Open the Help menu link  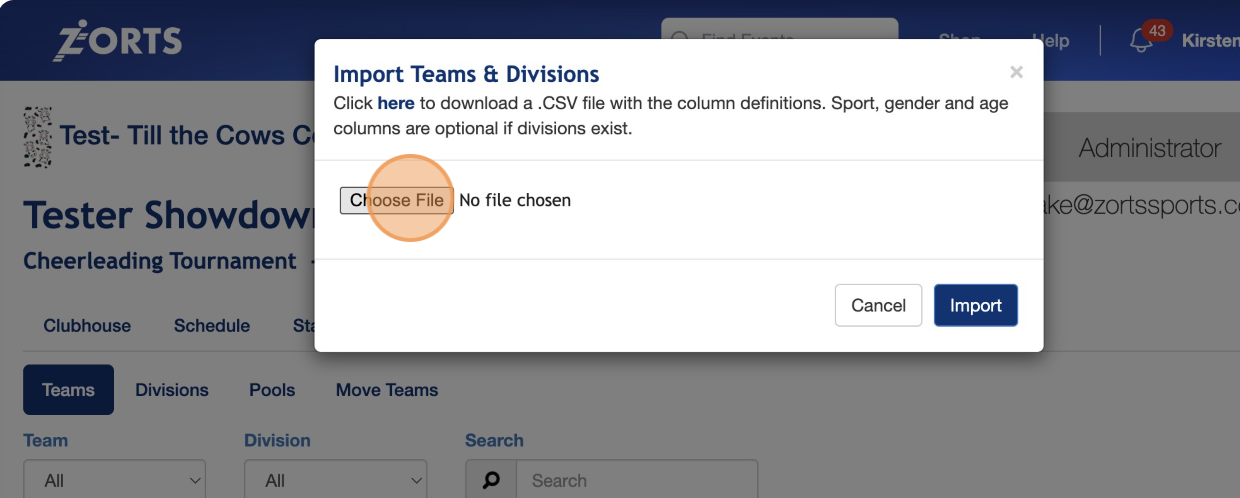coord(1050,41)
